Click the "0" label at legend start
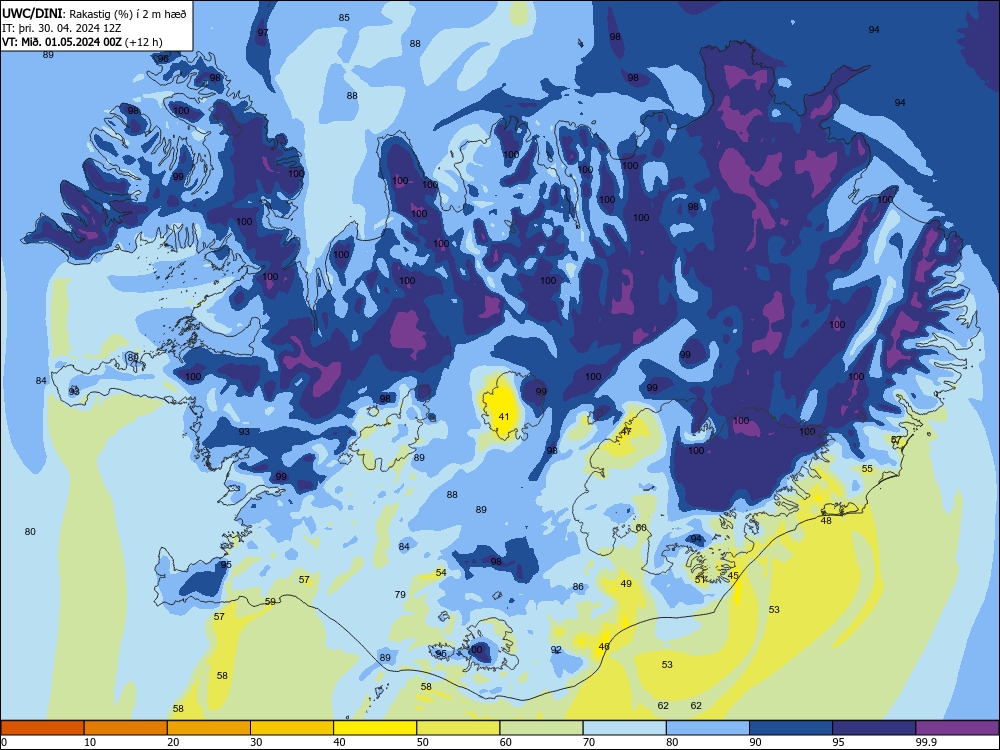The height and width of the screenshot is (750, 1000). [x=4, y=742]
